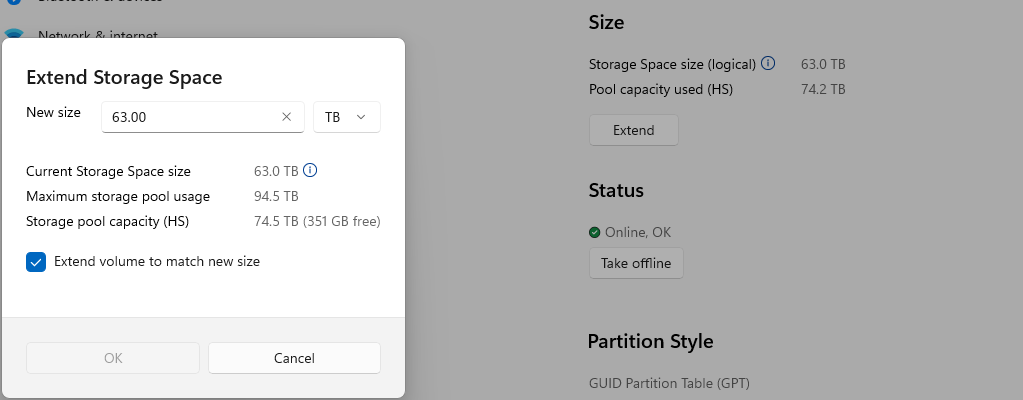The height and width of the screenshot is (400, 1023).
Task: Open Network & internet settings in sidebar
Action: click(97, 35)
